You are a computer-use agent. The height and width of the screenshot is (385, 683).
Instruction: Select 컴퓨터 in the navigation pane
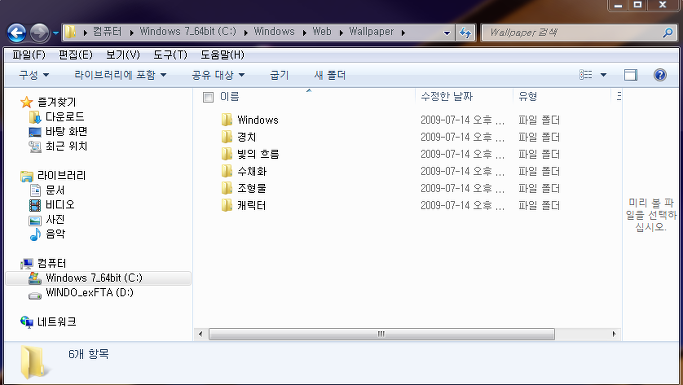pos(44,263)
